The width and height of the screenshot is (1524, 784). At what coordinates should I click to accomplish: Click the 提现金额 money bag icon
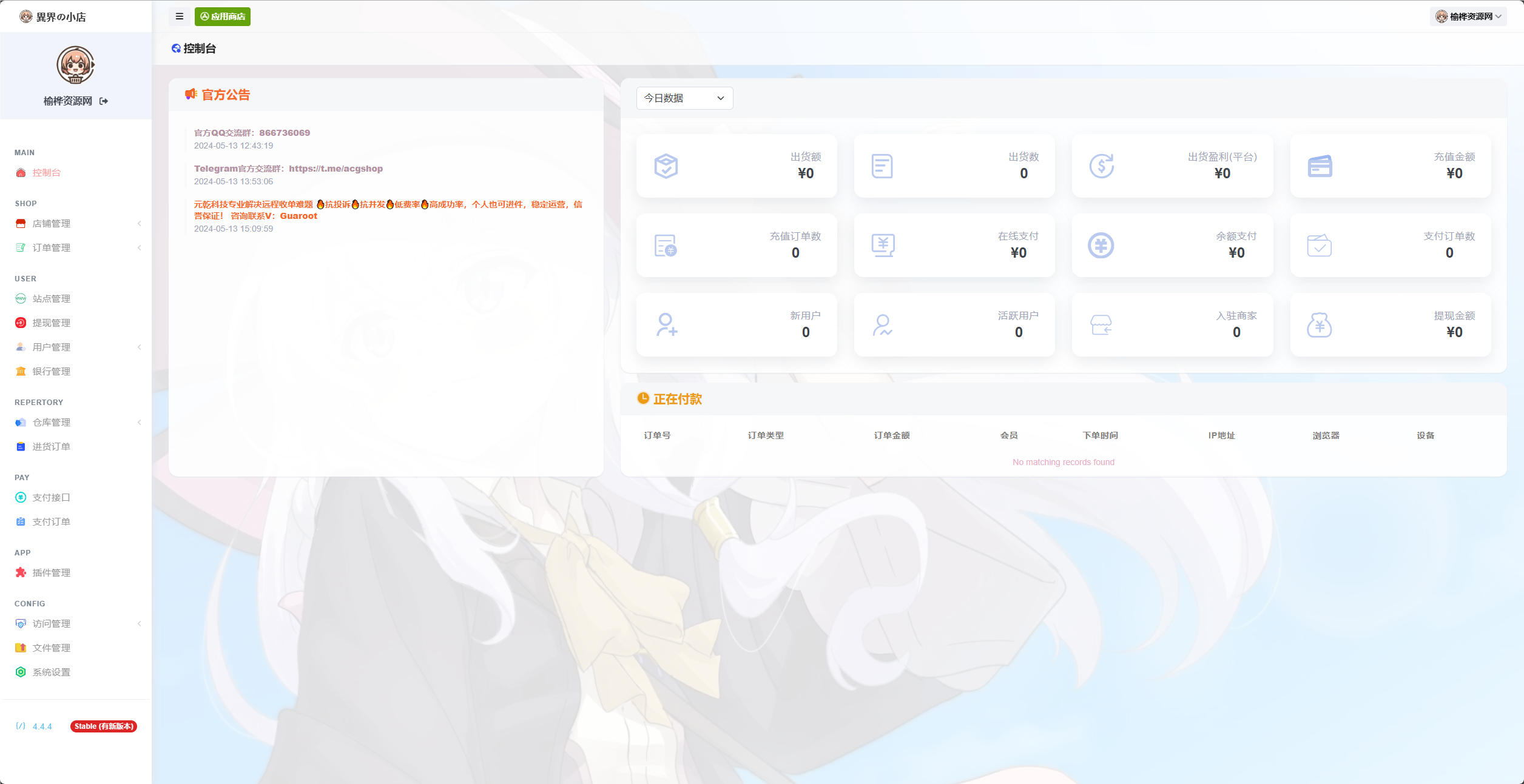pyautogui.click(x=1320, y=325)
